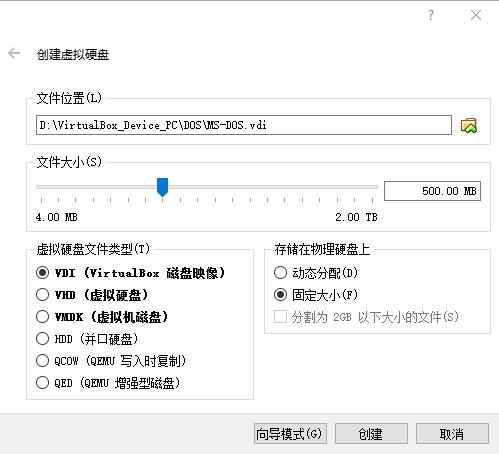Open the folder browse icon for file location

tap(469, 126)
